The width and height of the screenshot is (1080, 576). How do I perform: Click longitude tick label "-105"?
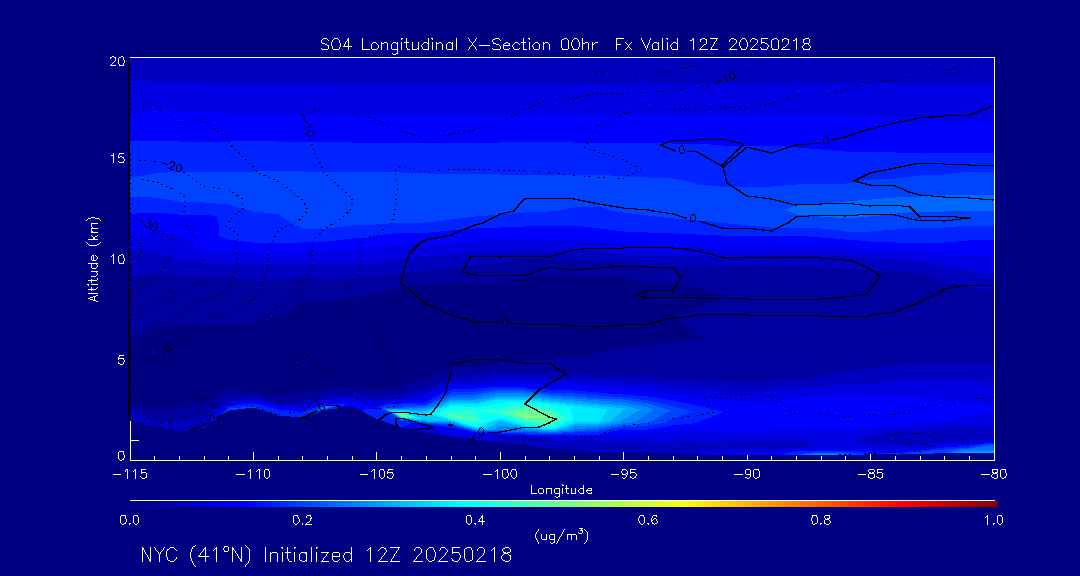click(x=377, y=475)
